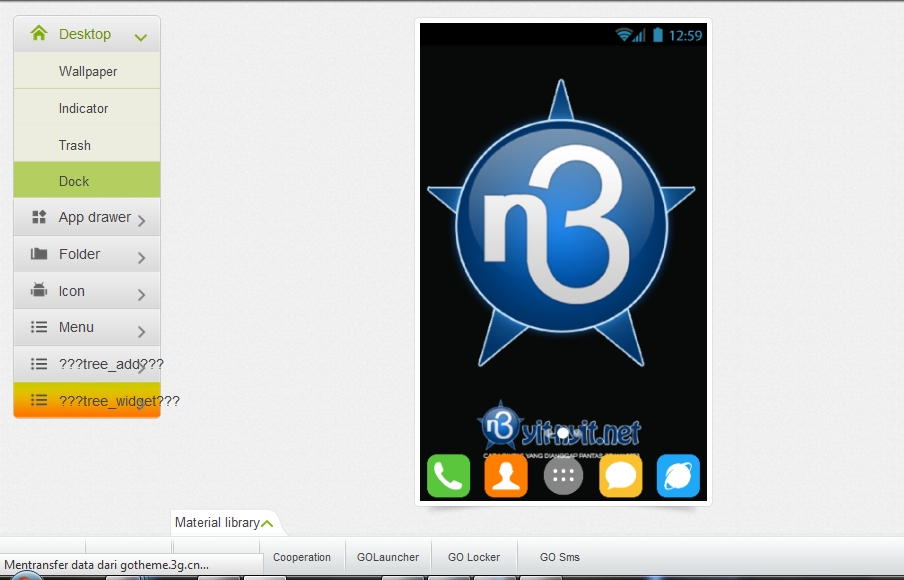904x580 pixels.
Task: Tap the orange contacts dock icon
Action: [x=506, y=476]
